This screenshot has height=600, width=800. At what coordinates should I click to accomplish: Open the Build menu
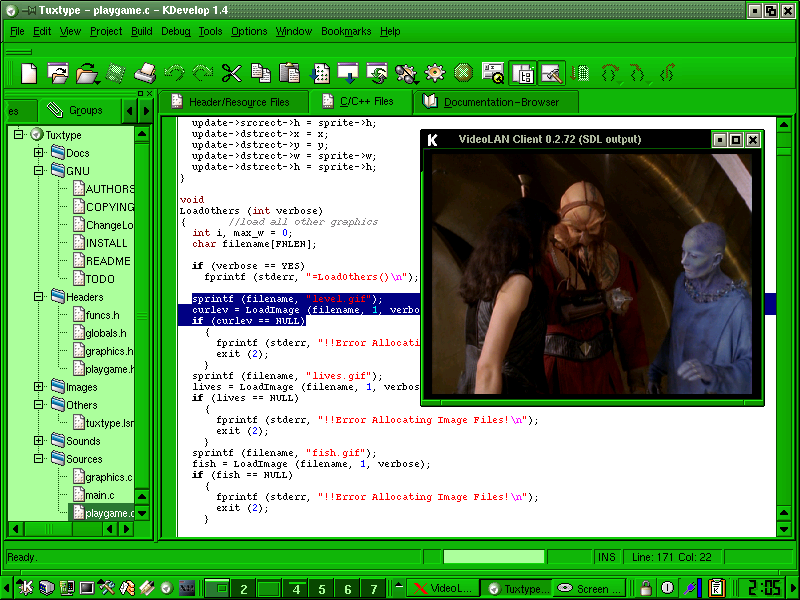pyautogui.click(x=141, y=32)
